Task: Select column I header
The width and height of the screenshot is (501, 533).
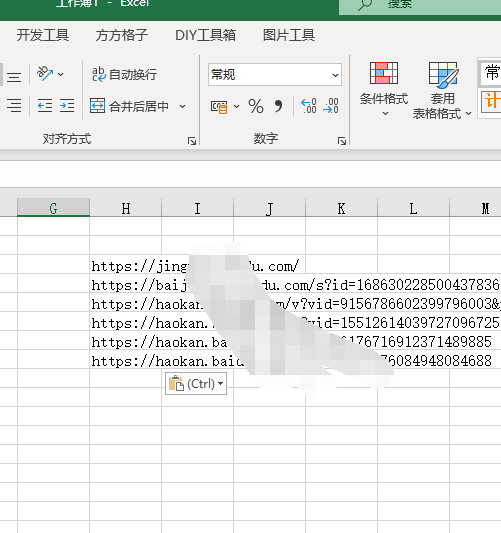Action: pos(197,207)
